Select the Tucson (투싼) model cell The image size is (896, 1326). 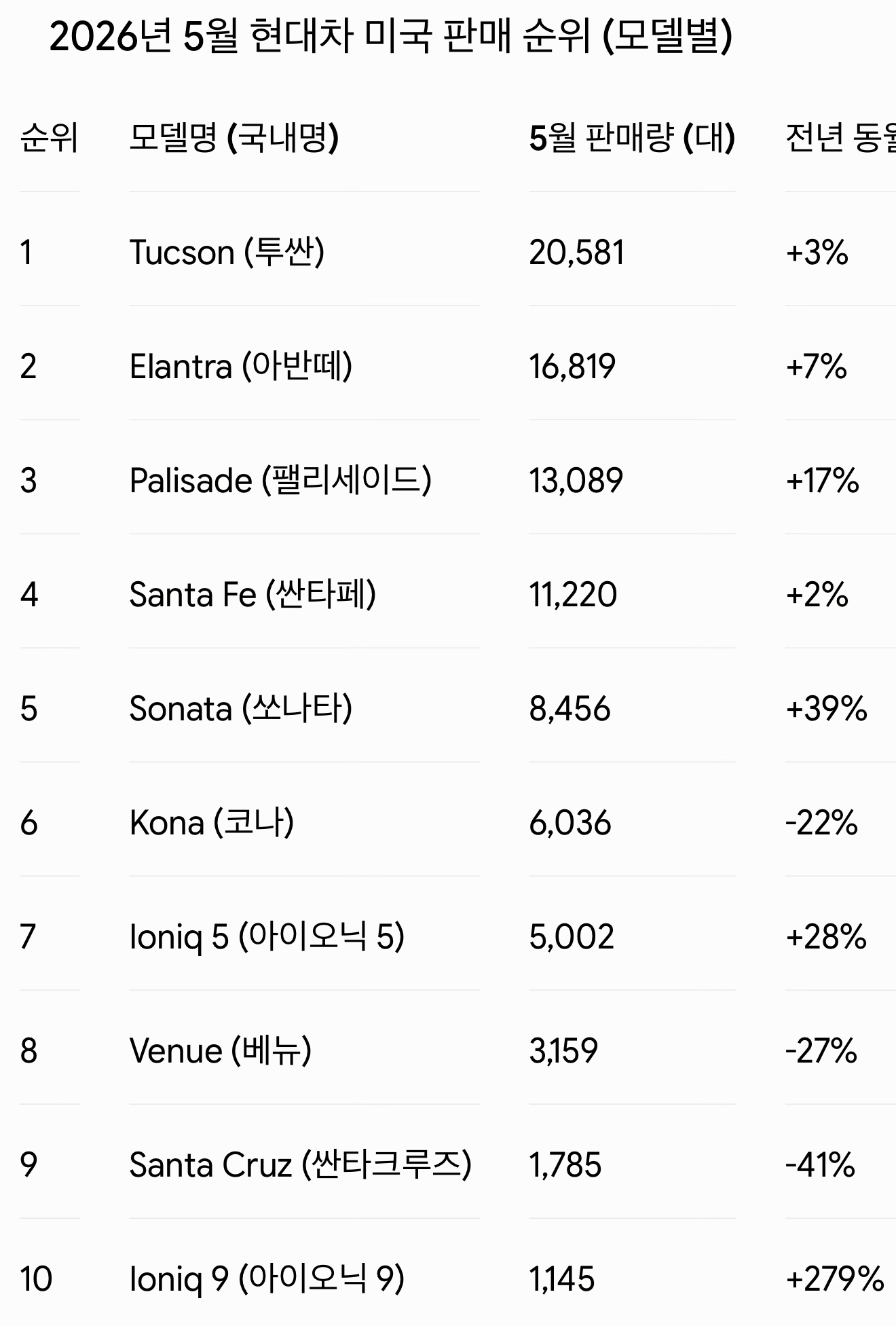point(227,253)
